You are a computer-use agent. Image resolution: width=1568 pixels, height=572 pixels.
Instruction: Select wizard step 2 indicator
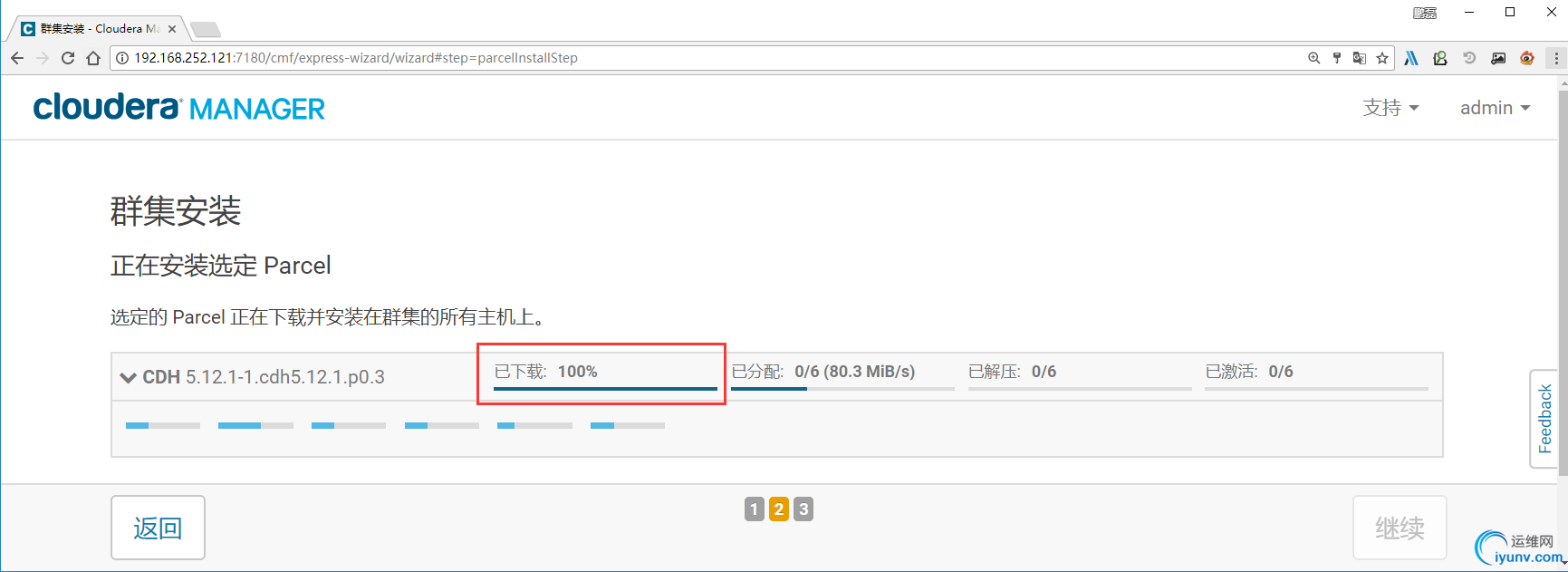779,509
